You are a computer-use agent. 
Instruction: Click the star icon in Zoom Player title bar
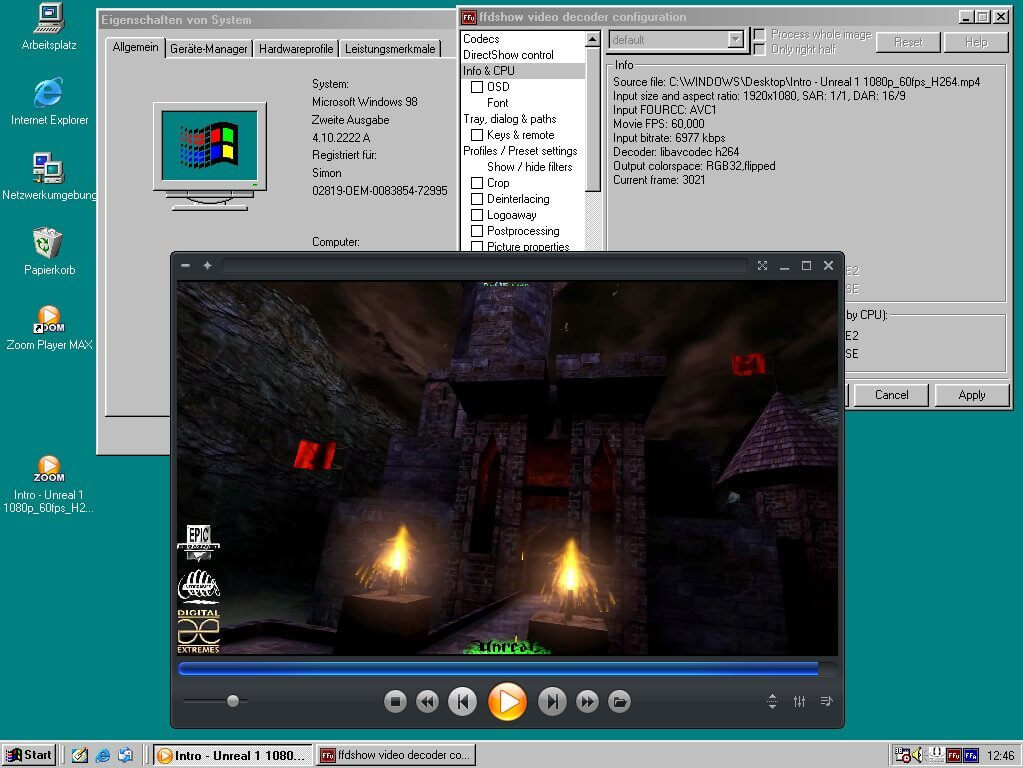click(x=207, y=266)
